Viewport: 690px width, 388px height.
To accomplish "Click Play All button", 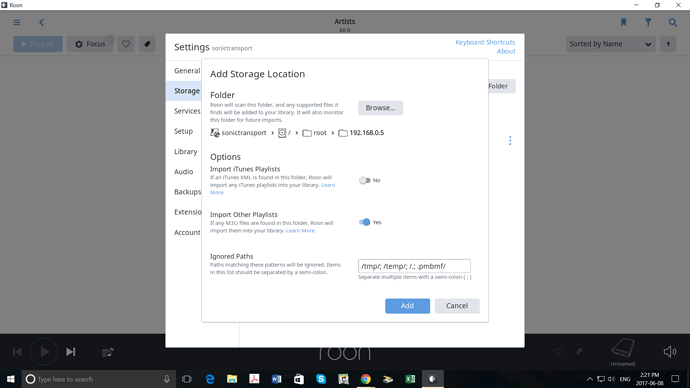I will pyautogui.click(x=37, y=44).
